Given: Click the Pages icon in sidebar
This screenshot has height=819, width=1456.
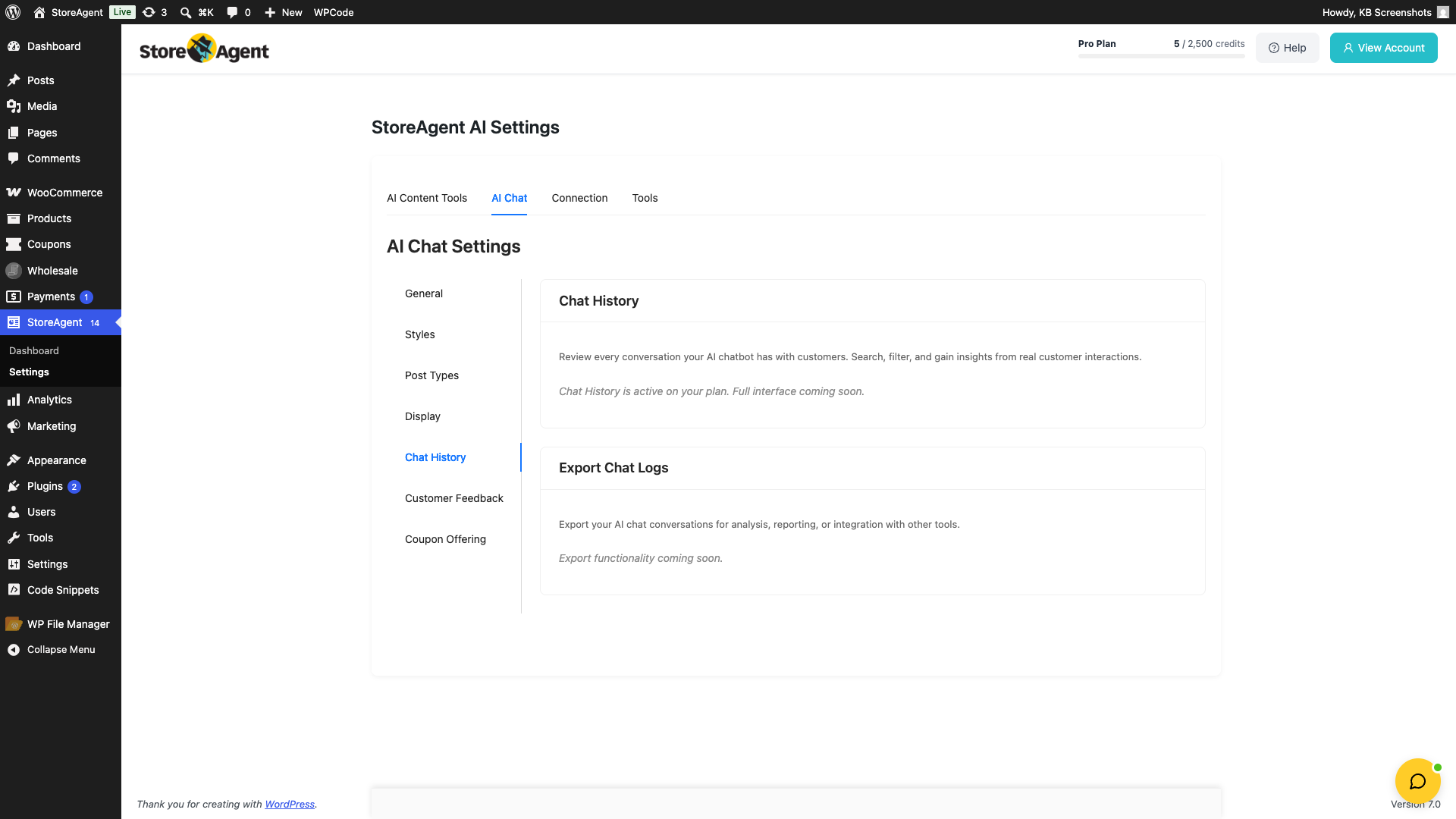Looking at the screenshot, I should 14,133.
